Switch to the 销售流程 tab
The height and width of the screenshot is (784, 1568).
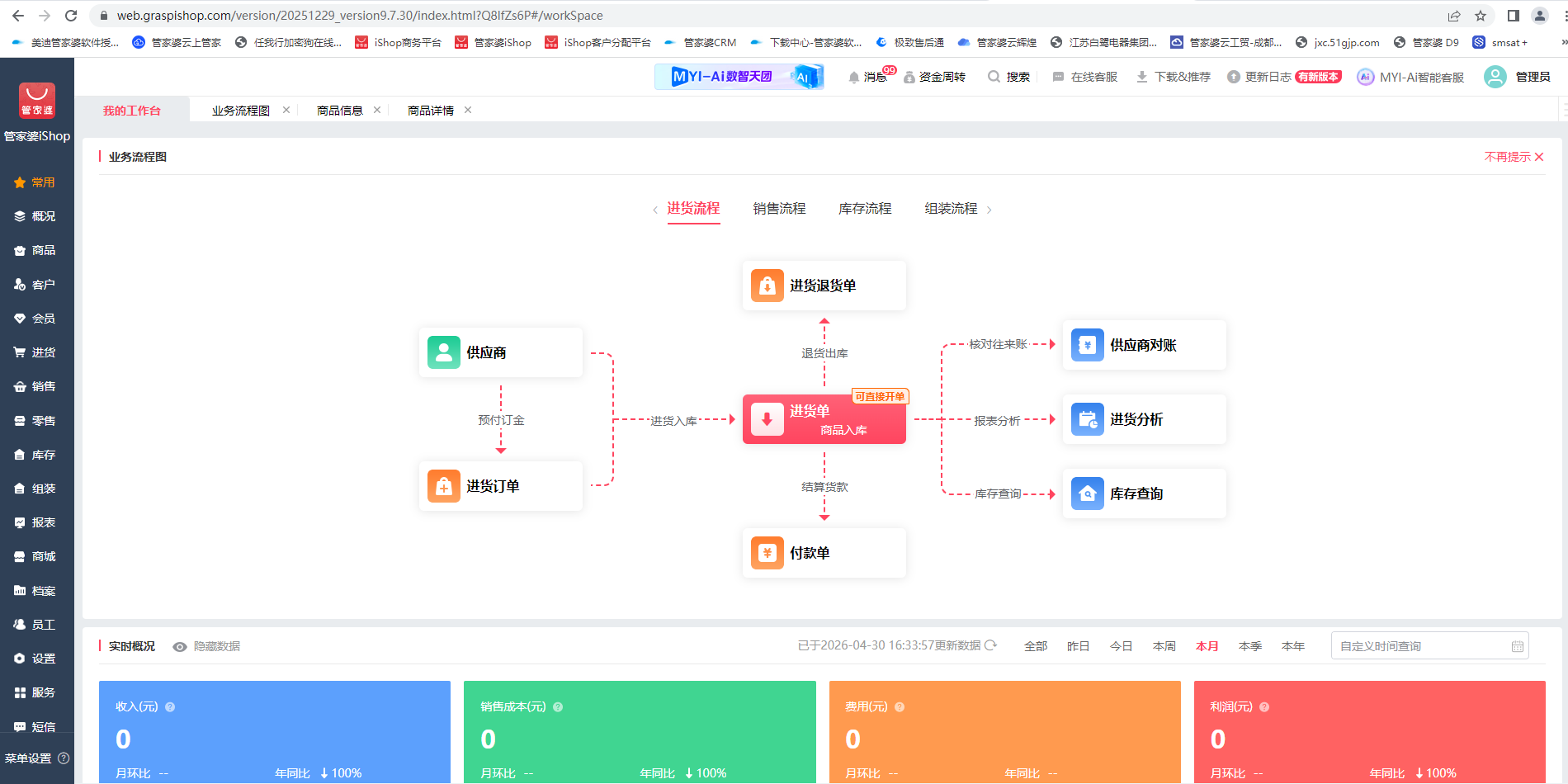click(x=779, y=209)
